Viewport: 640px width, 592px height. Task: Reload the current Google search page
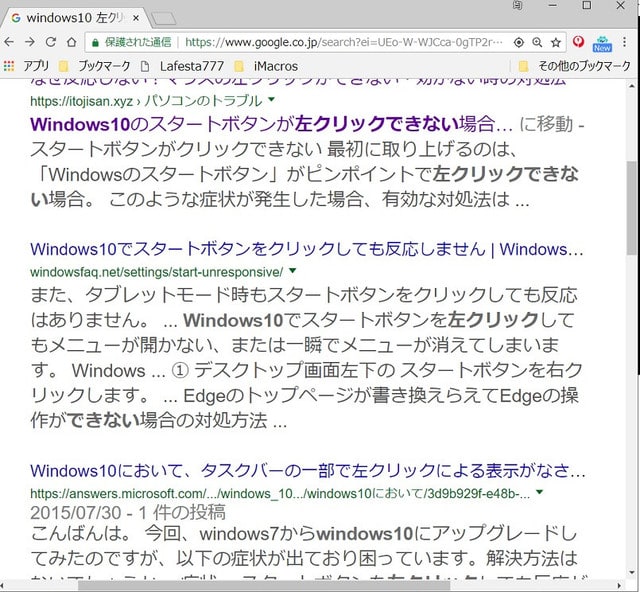[51, 42]
